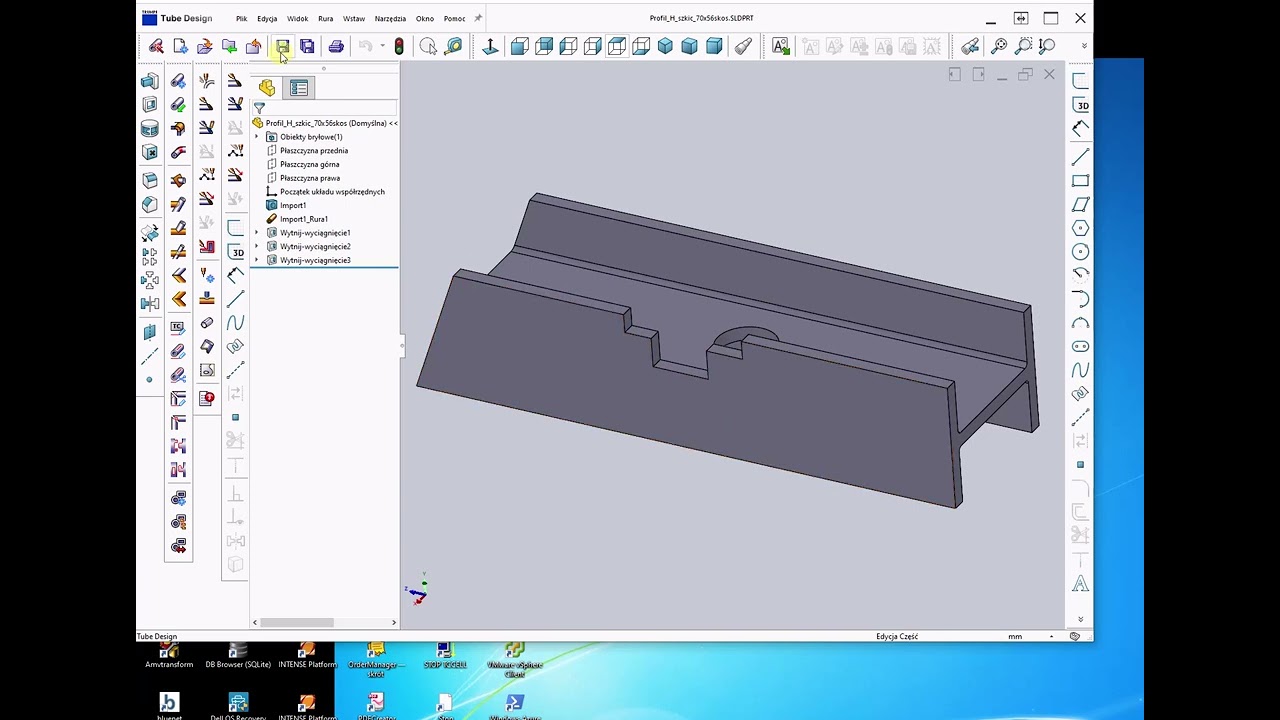Open the Text tool in right toolbar
Viewport: 1280px width, 720px height.
[1080, 583]
